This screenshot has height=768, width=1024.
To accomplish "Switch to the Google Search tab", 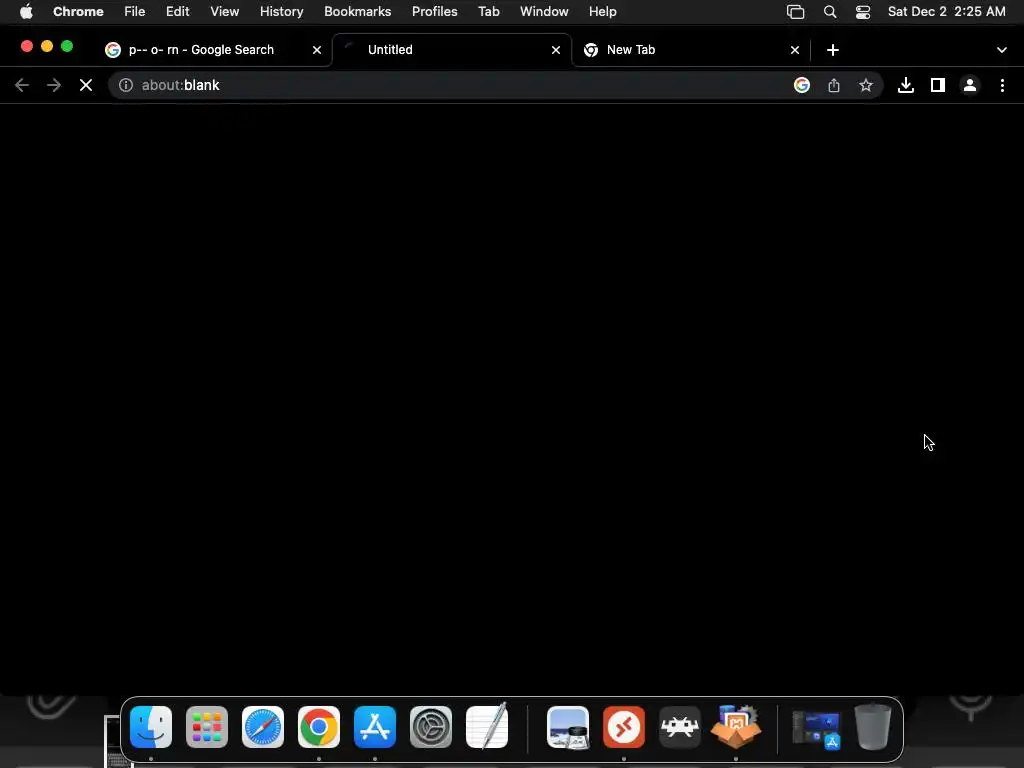I will [x=213, y=50].
